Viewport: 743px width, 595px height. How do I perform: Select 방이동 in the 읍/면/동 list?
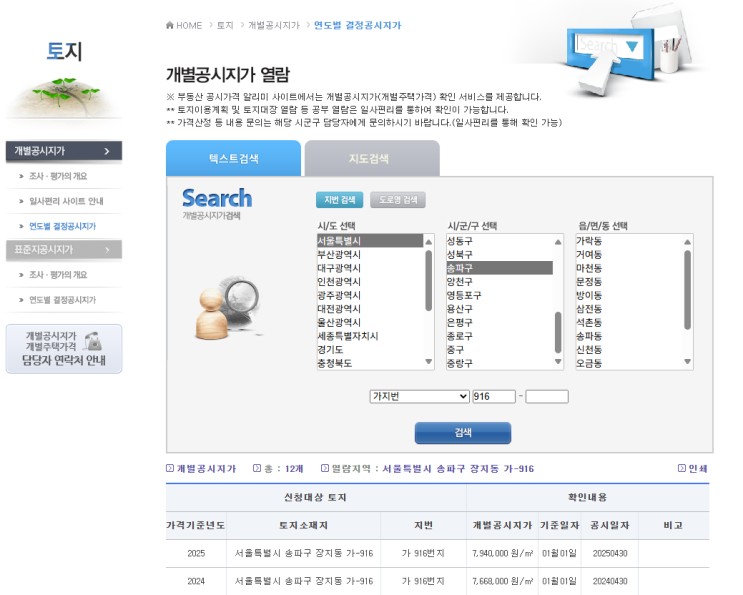tap(629, 296)
